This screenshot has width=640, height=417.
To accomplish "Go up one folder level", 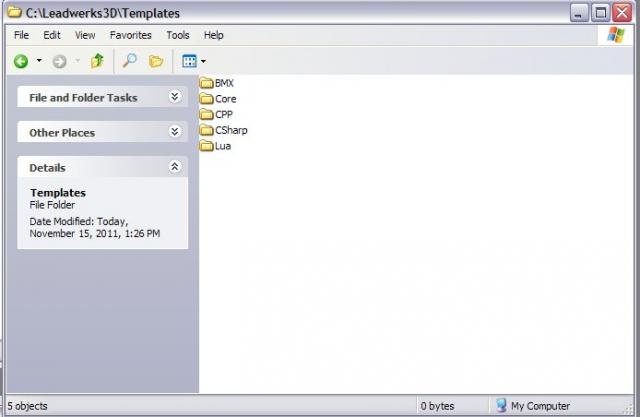I will 97,61.
